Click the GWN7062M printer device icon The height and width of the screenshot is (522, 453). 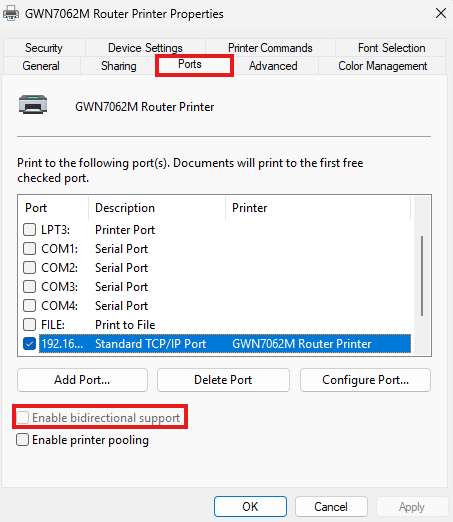pos(33,105)
